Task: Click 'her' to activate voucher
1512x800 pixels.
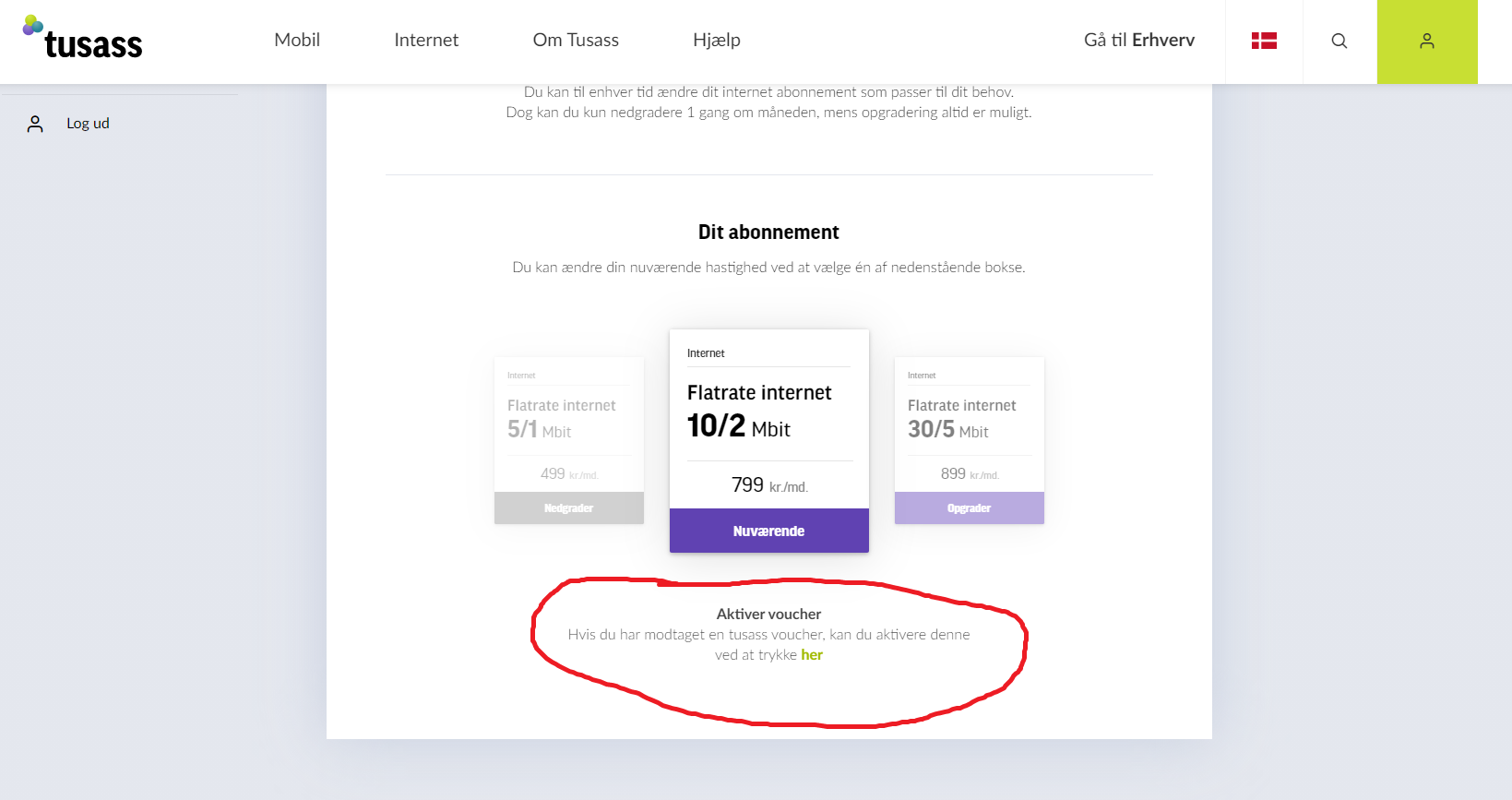Action: [812, 655]
